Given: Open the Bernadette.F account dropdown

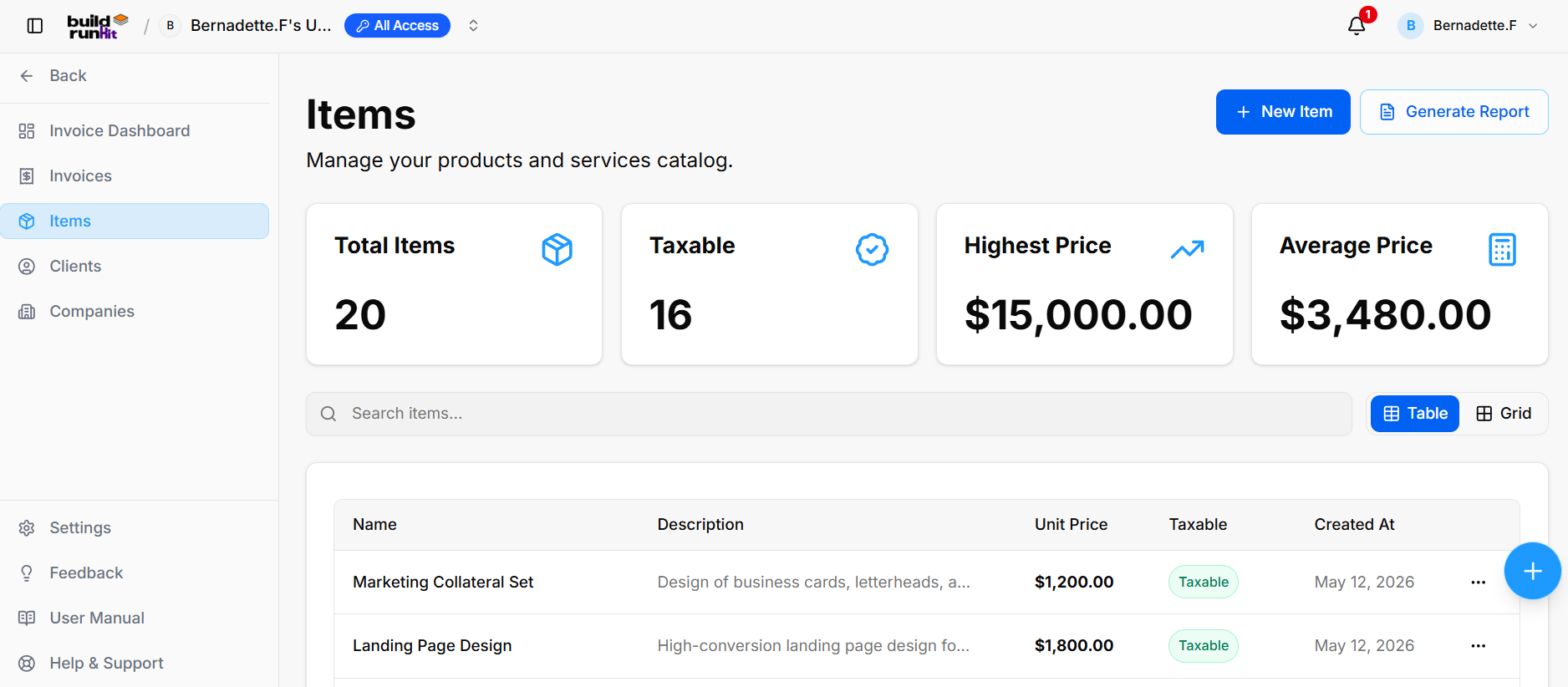Looking at the screenshot, I should click(x=1468, y=26).
